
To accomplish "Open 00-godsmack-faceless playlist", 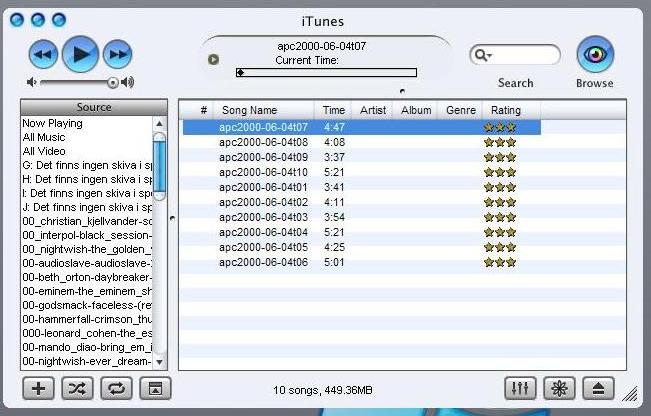I will click(87, 305).
